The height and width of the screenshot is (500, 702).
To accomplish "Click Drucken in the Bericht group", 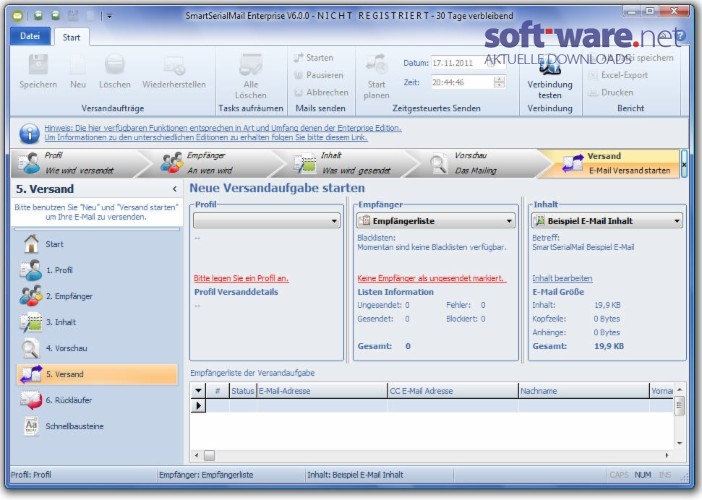I will click(611, 92).
